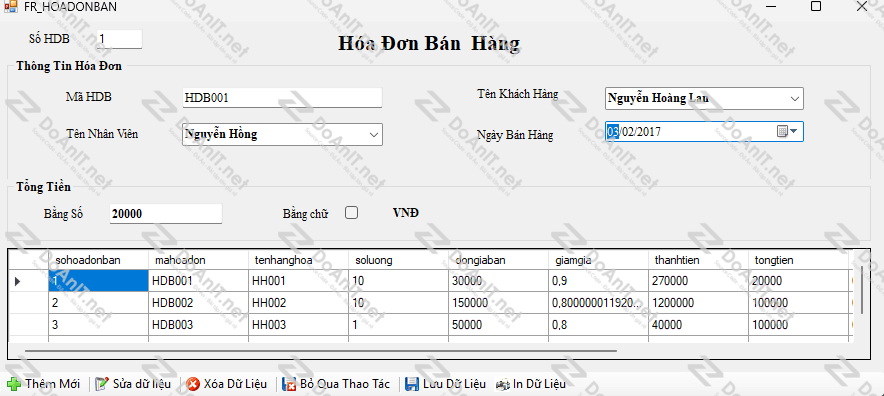Select the soluong cell with value 1
884x396 pixels.
pyautogui.click(x=399, y=325)
